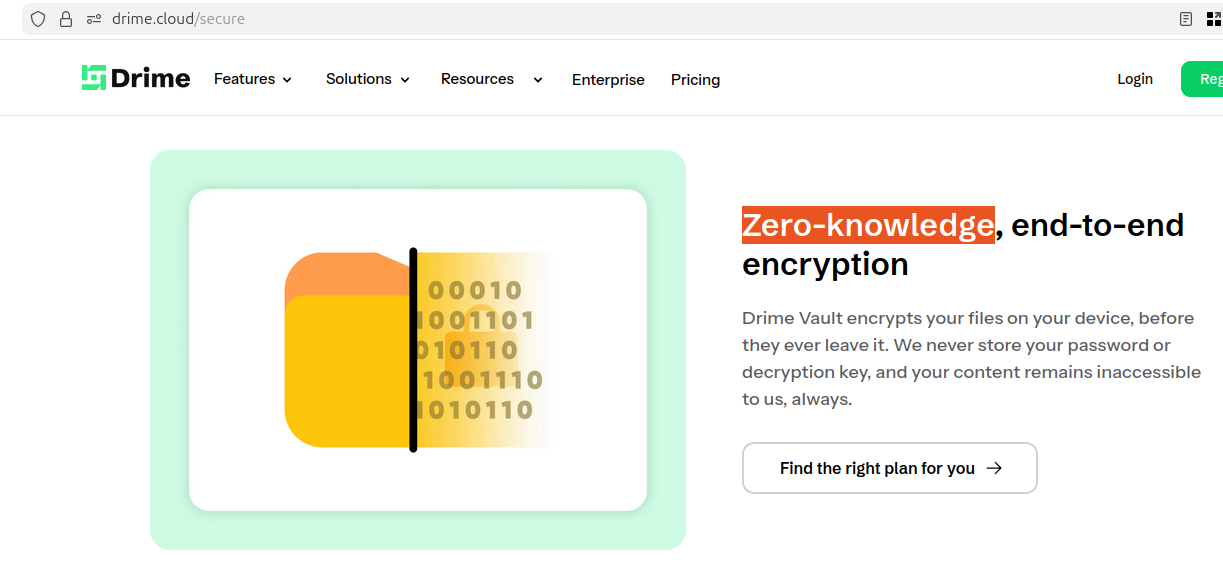1223x588 pixels.
Task: Open the site permissions icon in address bar
Action: tap(94, 19)
